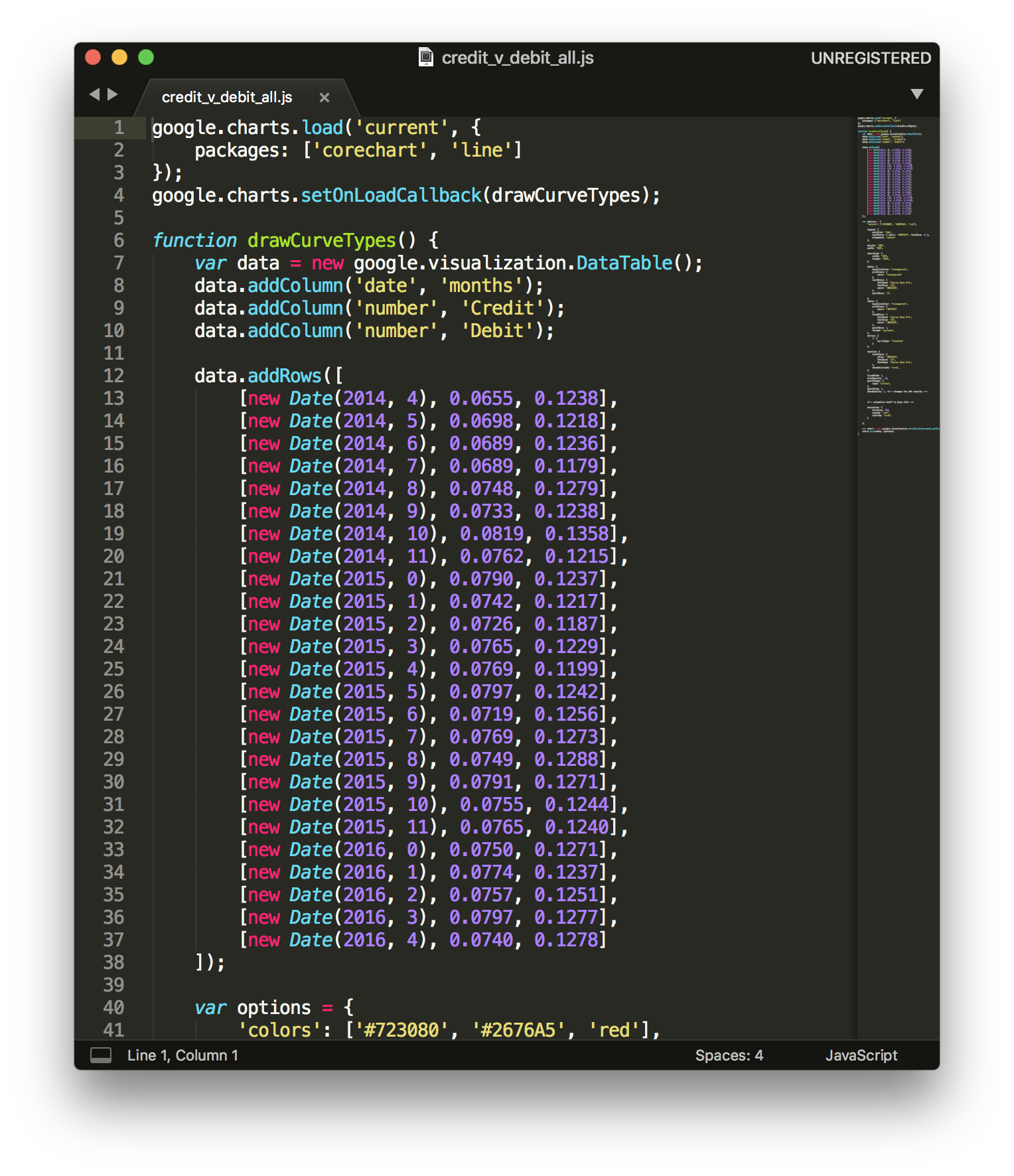Click value 0.1179 on line 16
1014x1176 pixels.
[x=567, y=466]
